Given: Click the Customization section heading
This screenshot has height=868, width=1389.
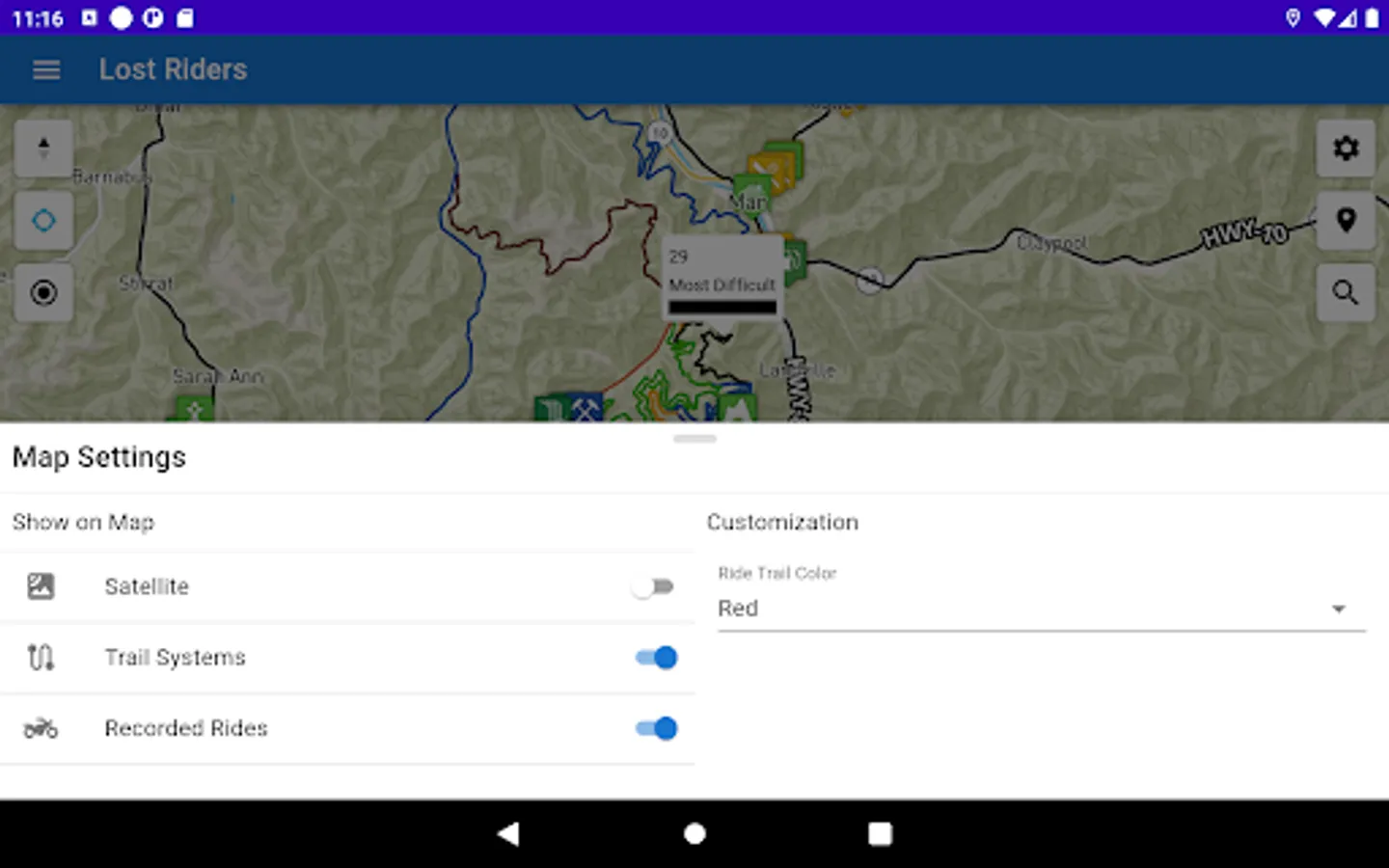Looking at the screenshot, I should point(782,522).
